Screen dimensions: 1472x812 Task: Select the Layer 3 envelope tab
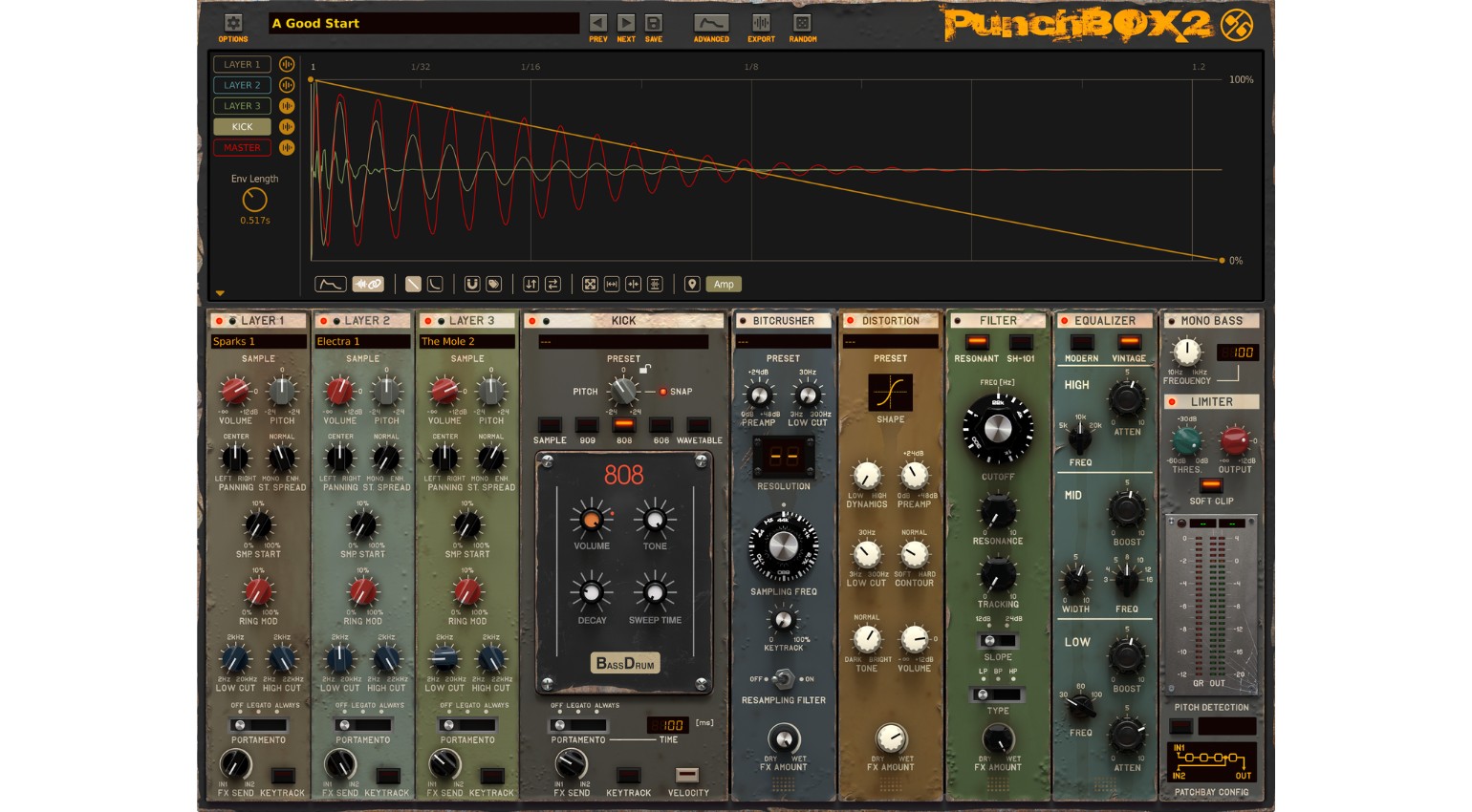[x=242, y=106]
